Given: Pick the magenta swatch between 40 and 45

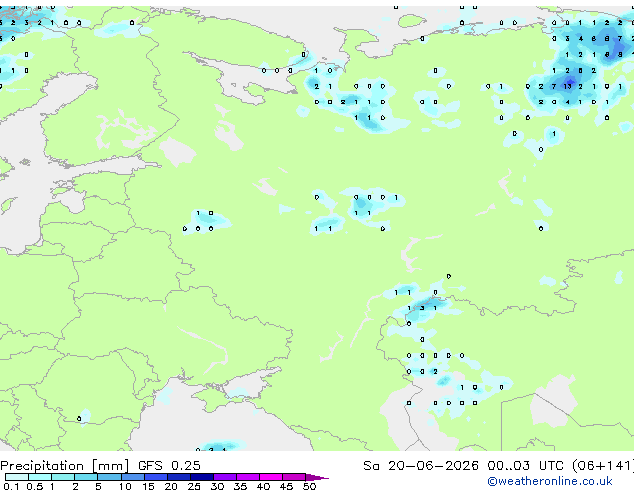Looking at the screenshot, I should click(x=271, y=477).
